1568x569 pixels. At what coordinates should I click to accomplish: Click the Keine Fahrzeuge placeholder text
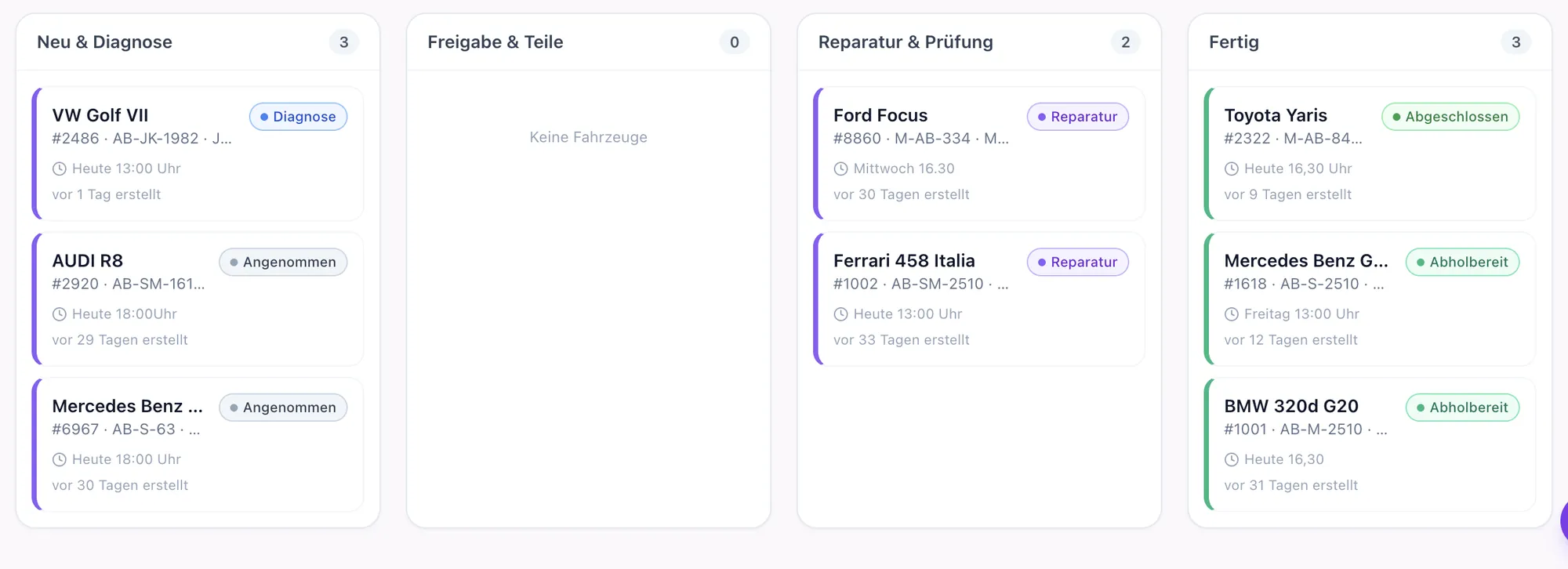[589, 137]
